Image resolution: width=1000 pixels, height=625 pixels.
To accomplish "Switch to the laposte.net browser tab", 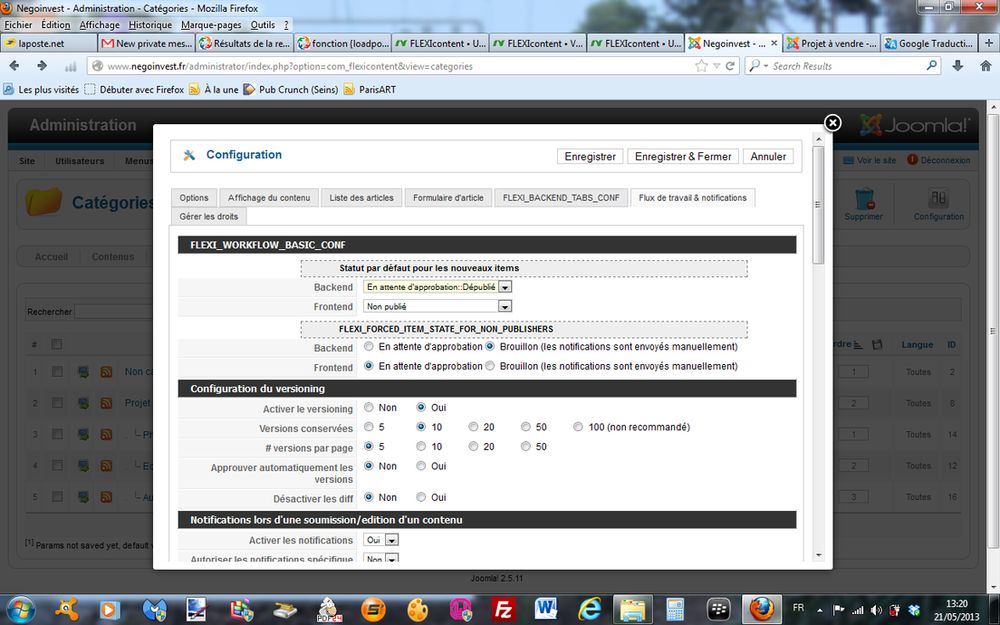I will tap(49, 43).
